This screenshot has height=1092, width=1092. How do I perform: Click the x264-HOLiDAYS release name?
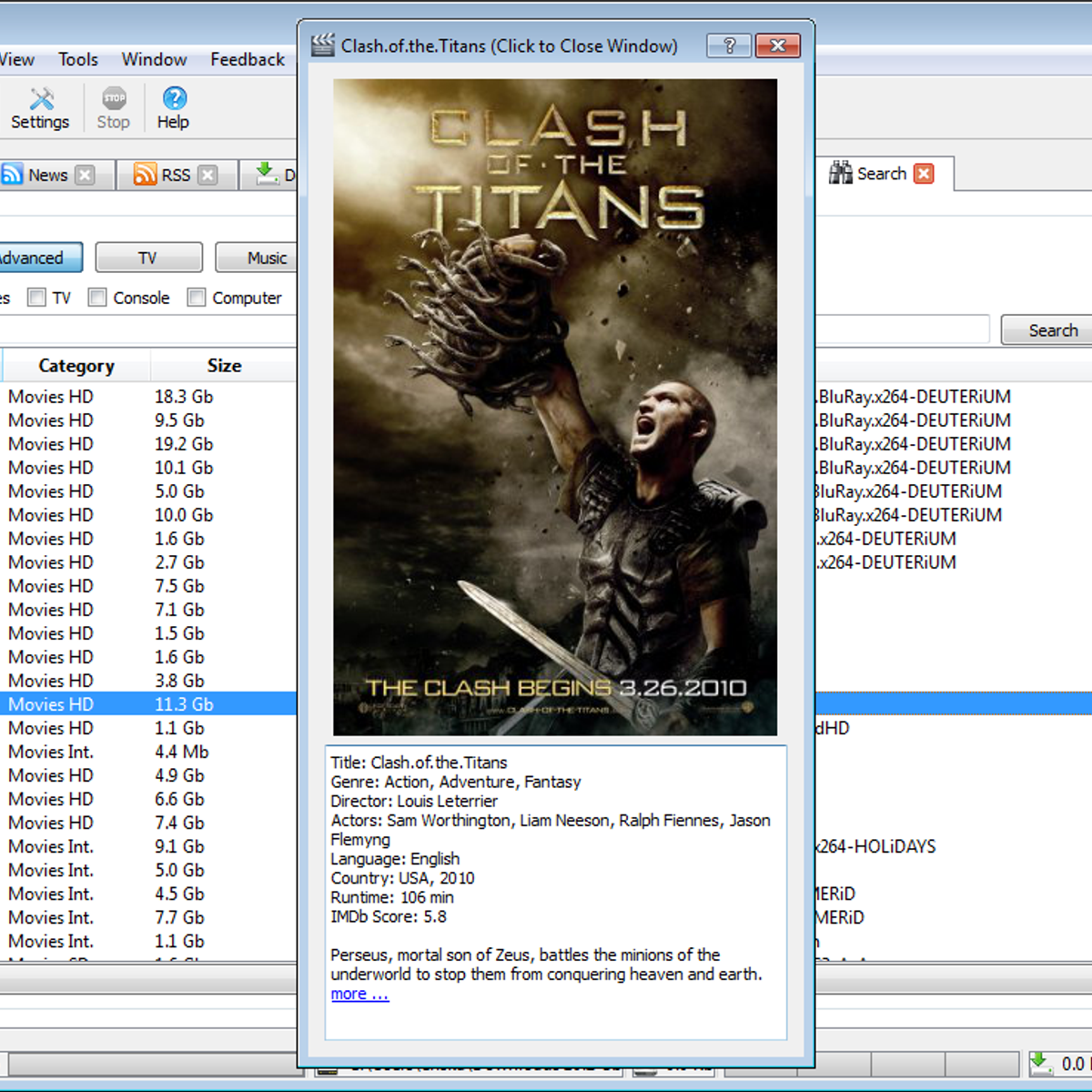coord(876,846)
